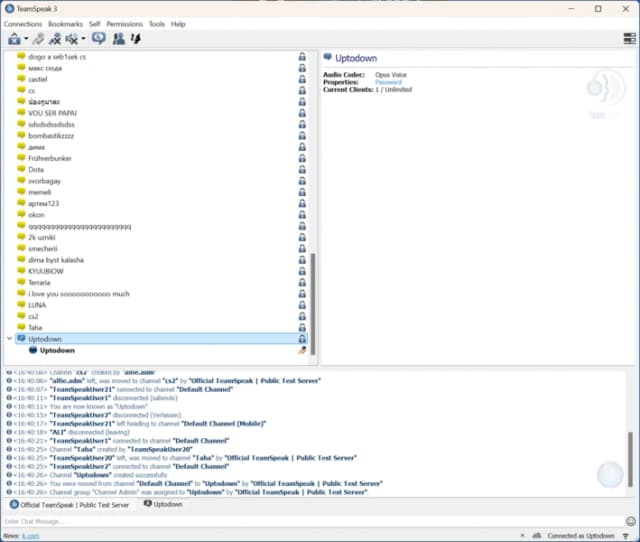
Task: Click the toggle away status toolbar icon
Action: point(14,39)
